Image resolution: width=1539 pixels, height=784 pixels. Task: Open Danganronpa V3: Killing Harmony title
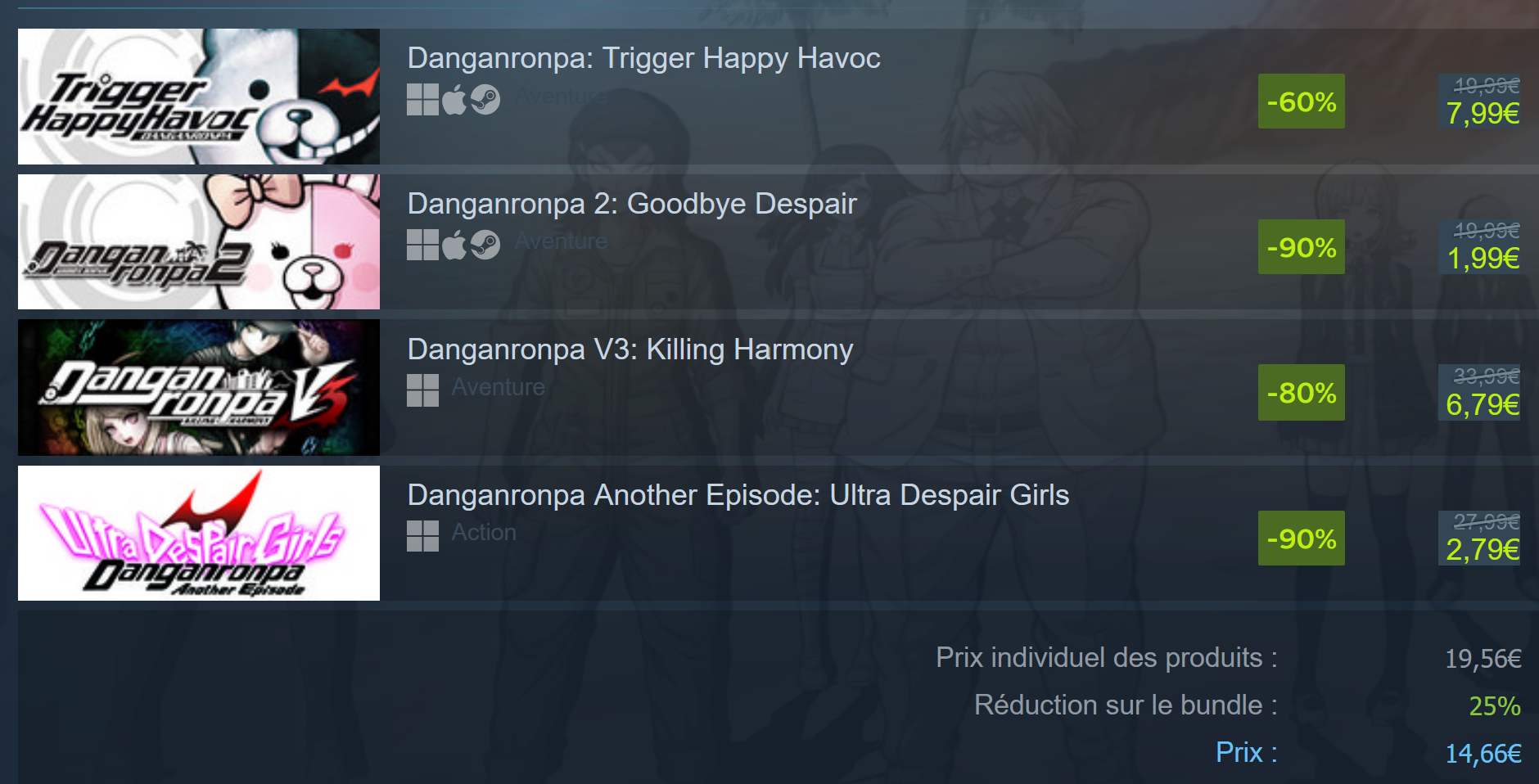point(630,349)
